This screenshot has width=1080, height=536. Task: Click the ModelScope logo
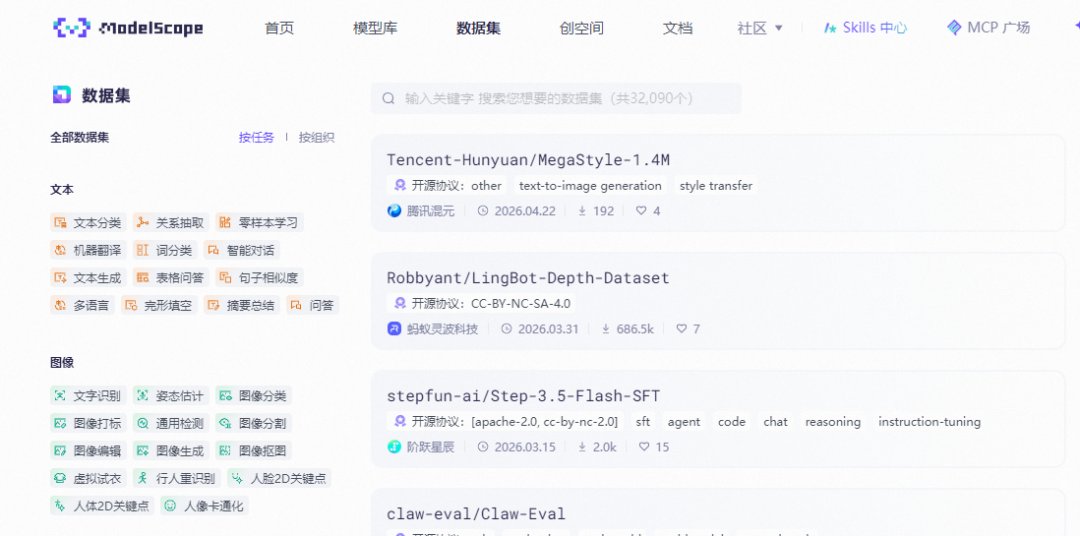[x=128, y=28]
